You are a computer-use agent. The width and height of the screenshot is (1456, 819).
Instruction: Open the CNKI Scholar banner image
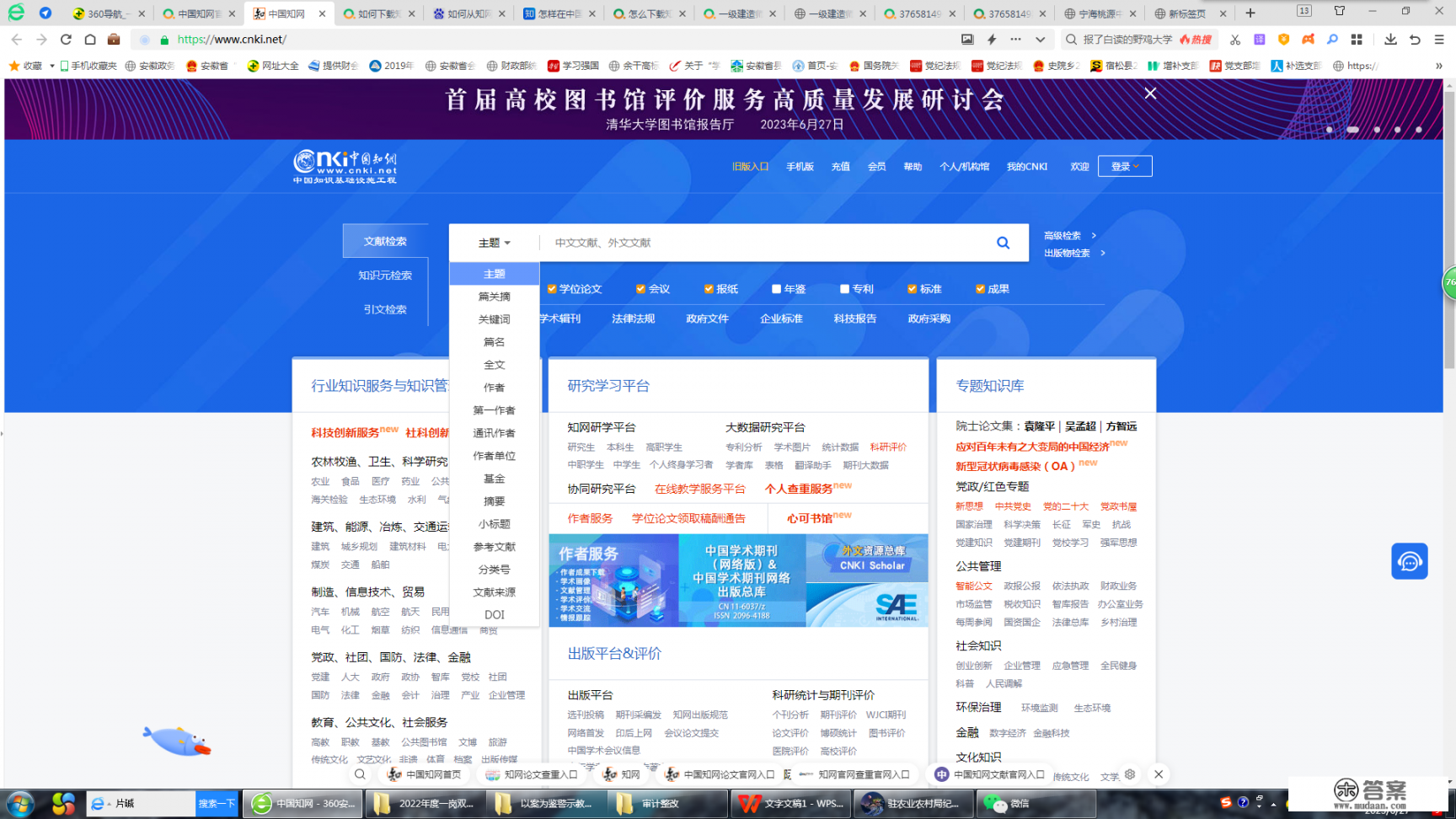tap(867, 558)
